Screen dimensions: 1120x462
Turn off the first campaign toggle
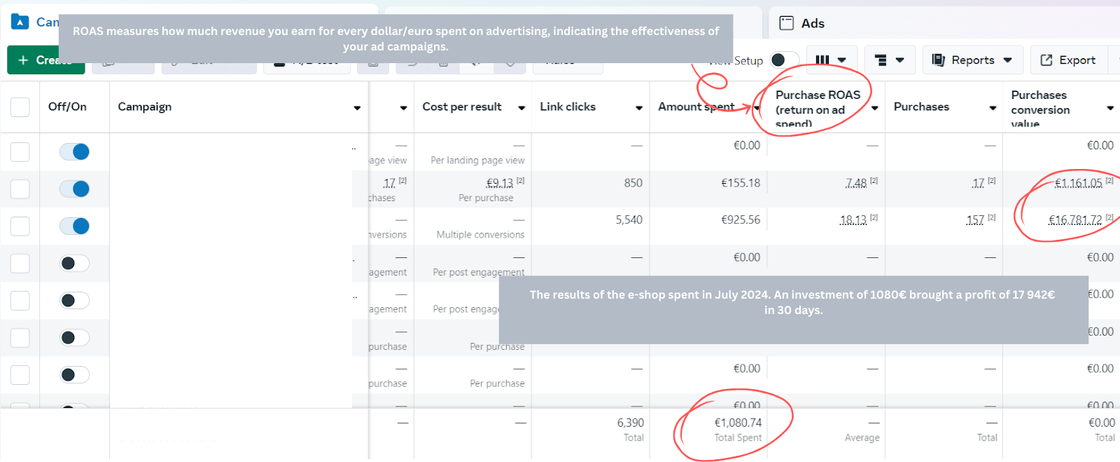[74, 152]
